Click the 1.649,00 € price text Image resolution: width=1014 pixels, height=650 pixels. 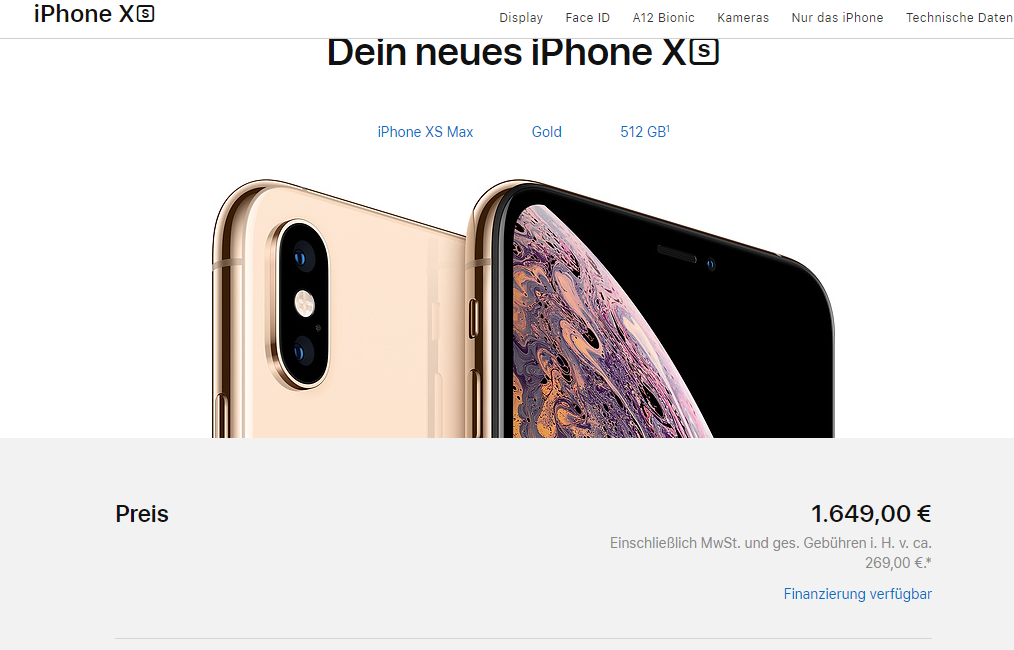(x=870, y=514)
